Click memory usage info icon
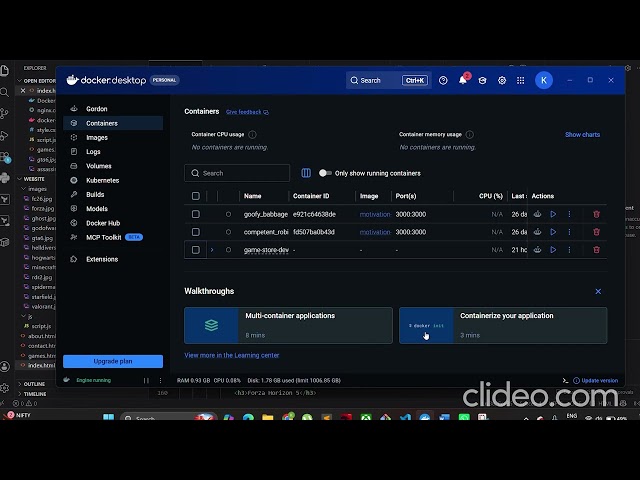 [470, 134]
